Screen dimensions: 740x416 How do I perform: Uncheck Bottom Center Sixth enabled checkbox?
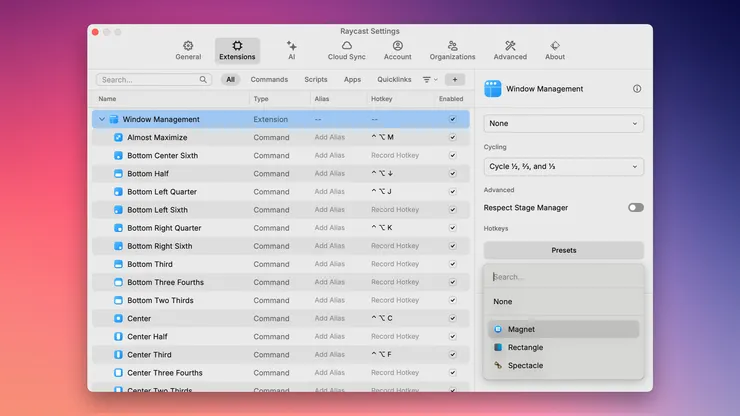pyautogui.click(x=453, y=155)
